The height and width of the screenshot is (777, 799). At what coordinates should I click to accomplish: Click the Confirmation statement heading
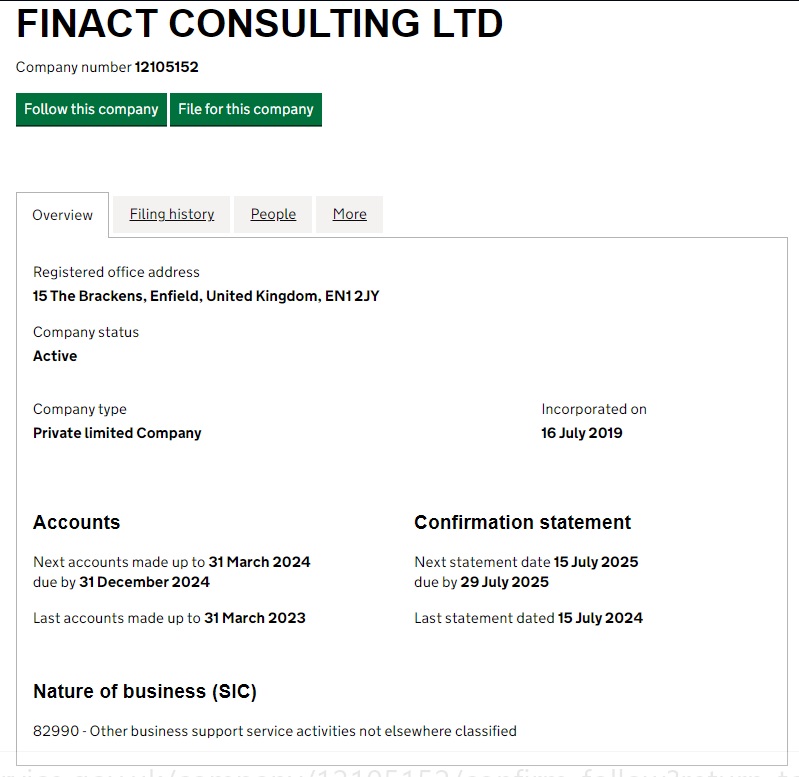(x=522, y=522)
